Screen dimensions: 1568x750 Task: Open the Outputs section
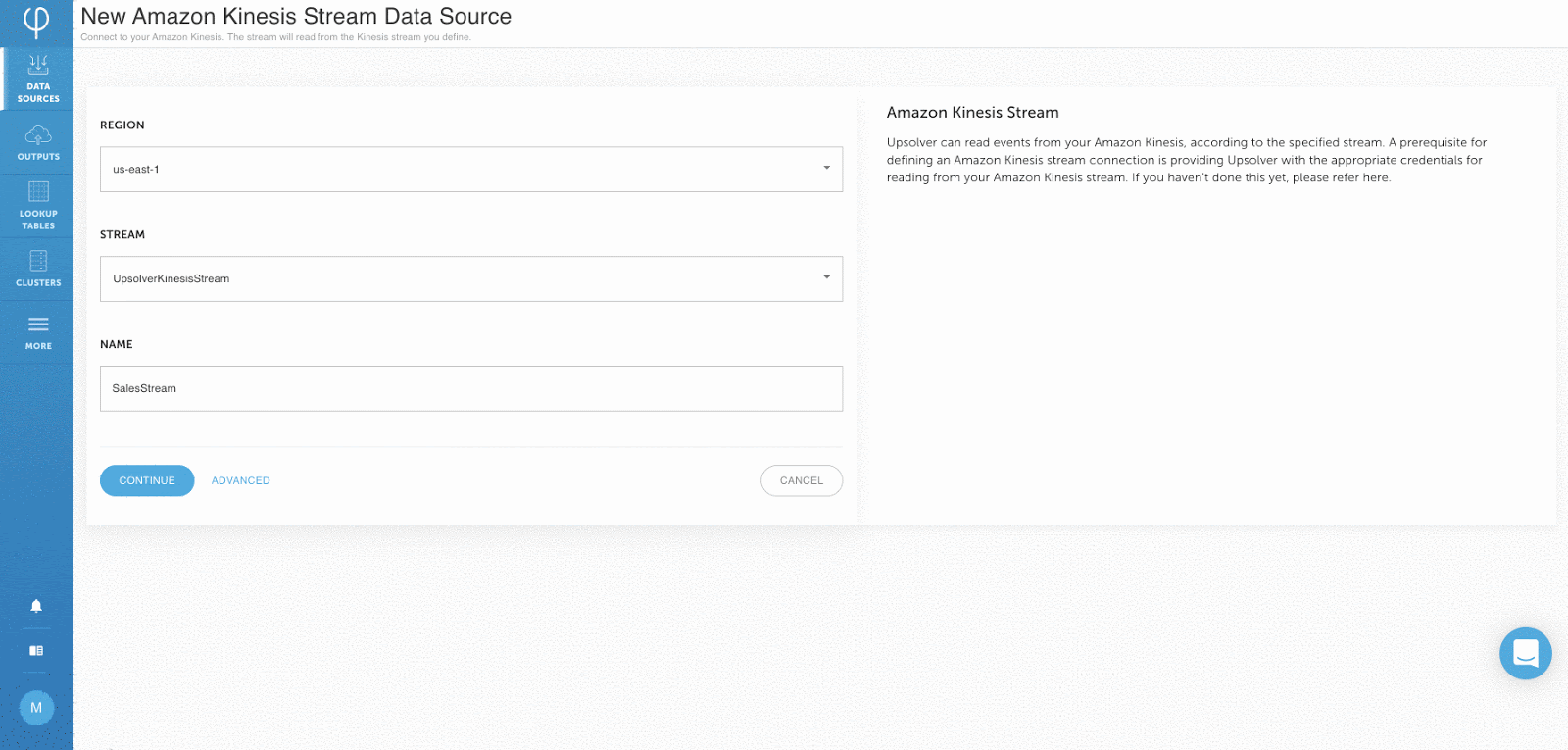(37, 143)
